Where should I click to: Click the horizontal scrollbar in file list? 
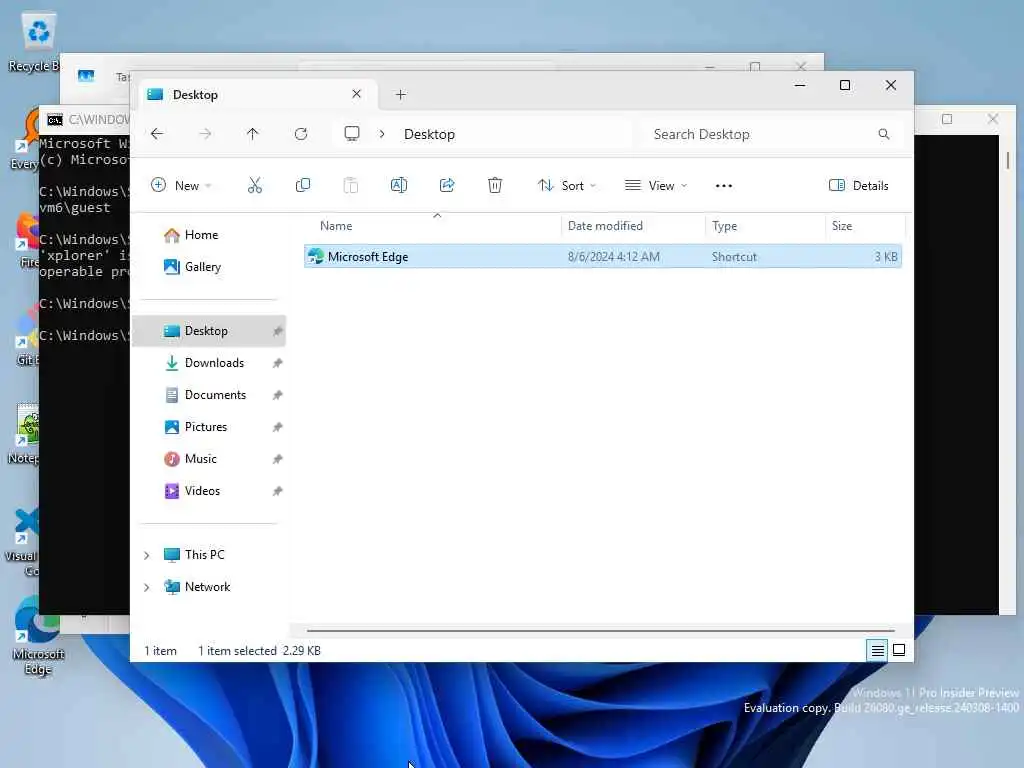pos(600,631)
